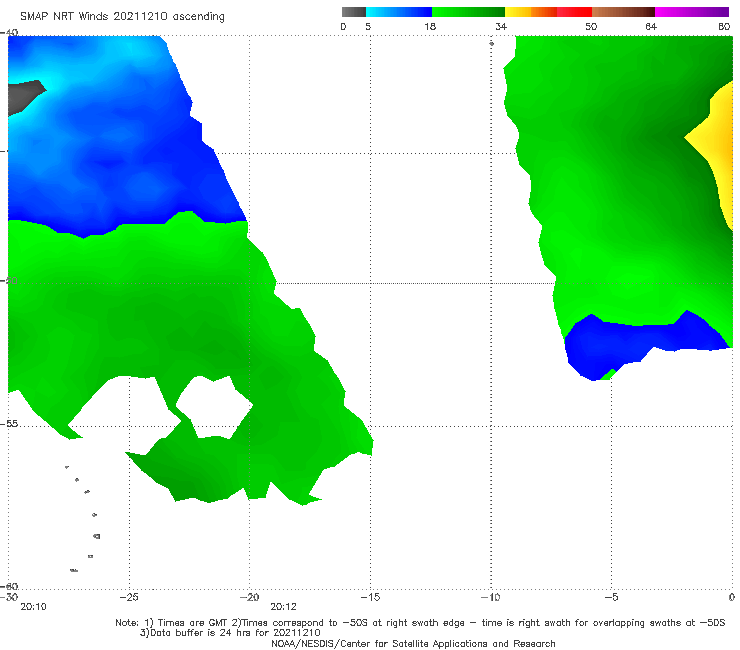Click the magenta 64-80 segment of colorbar

(x=692, y=12)
